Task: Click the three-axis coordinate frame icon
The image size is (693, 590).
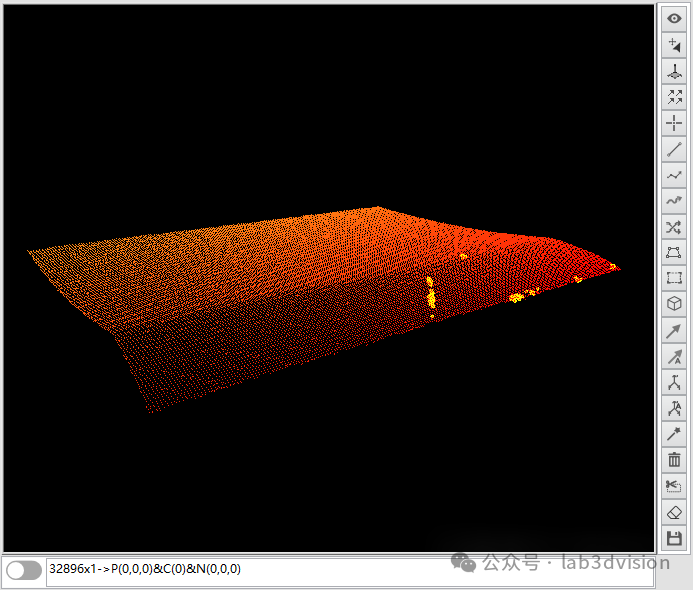Action: [674, 383]
